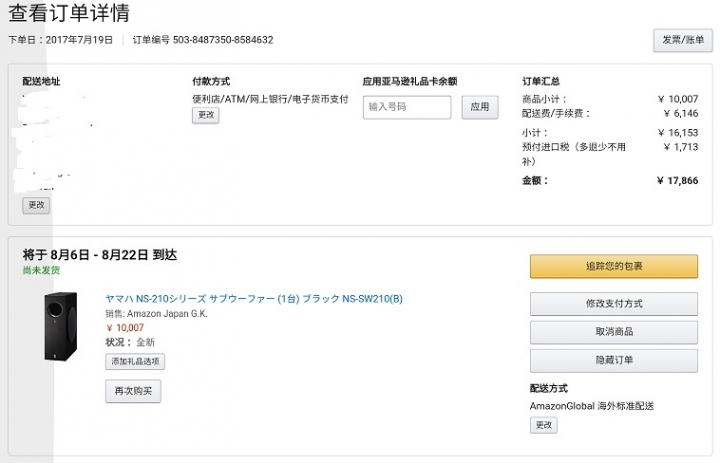Click the 取消商品 cancel item button
Viewport: 720px width, 463px height.
pyautogui.click(x=614, y=332)
